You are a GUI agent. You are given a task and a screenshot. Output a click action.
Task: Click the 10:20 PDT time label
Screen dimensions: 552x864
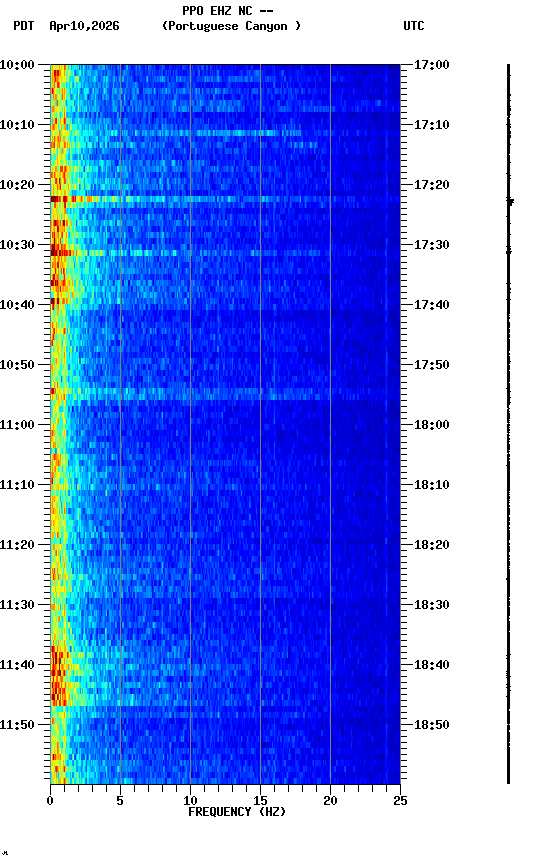click(17, 185)
